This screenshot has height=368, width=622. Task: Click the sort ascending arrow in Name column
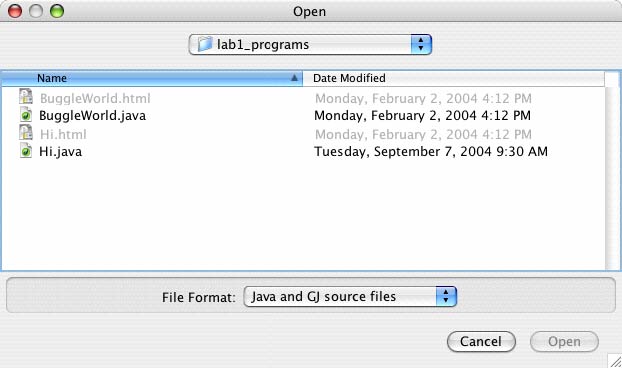pos(294,78)
